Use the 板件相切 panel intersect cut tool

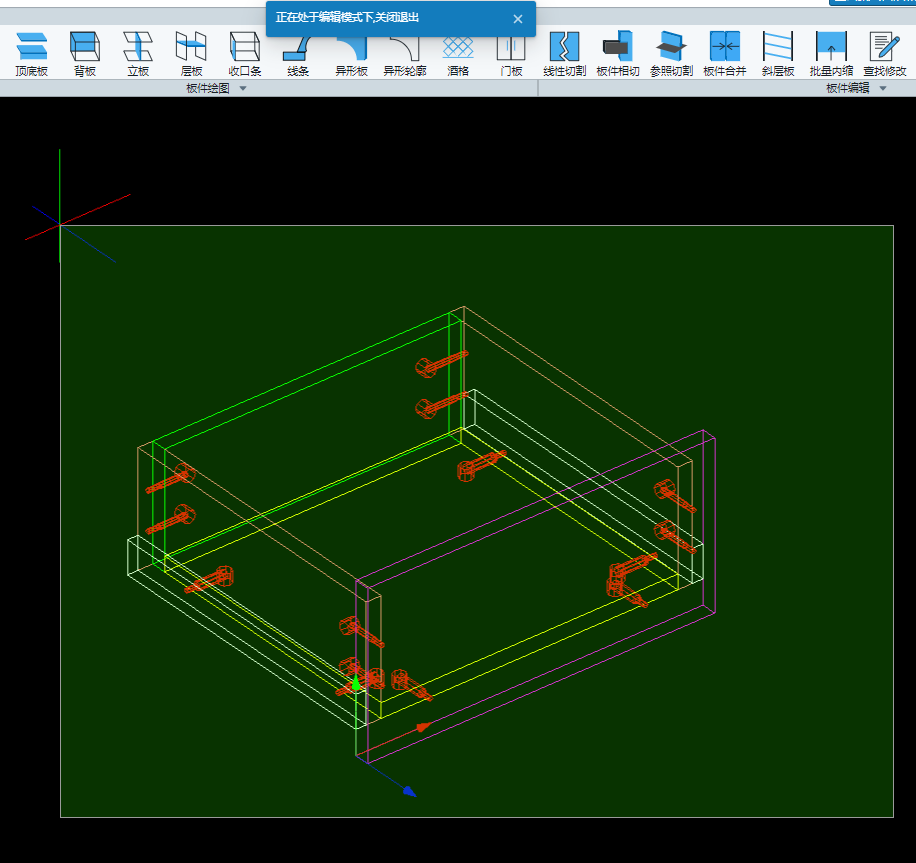617,53
